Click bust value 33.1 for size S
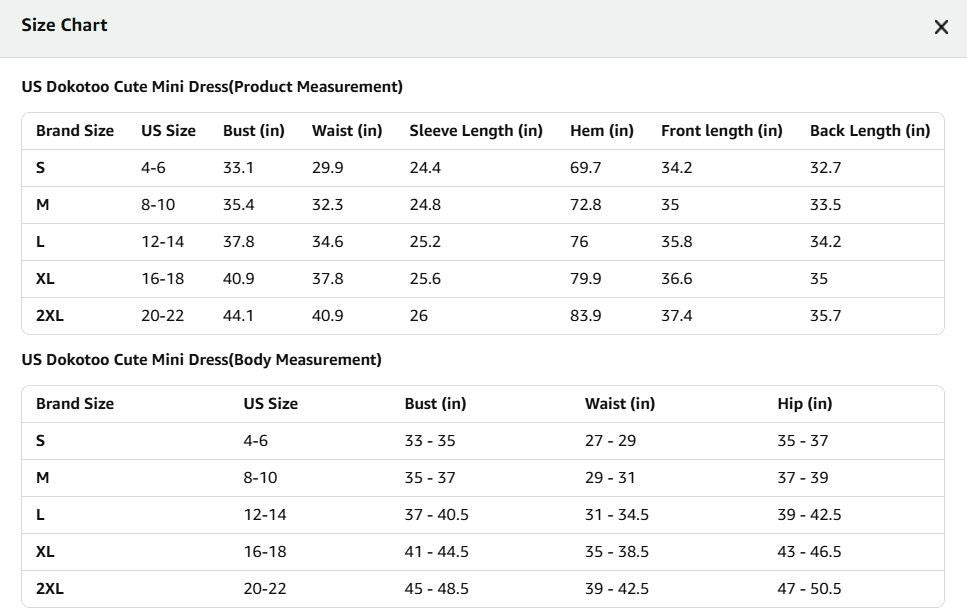The image size is (967, 614). 238,168
